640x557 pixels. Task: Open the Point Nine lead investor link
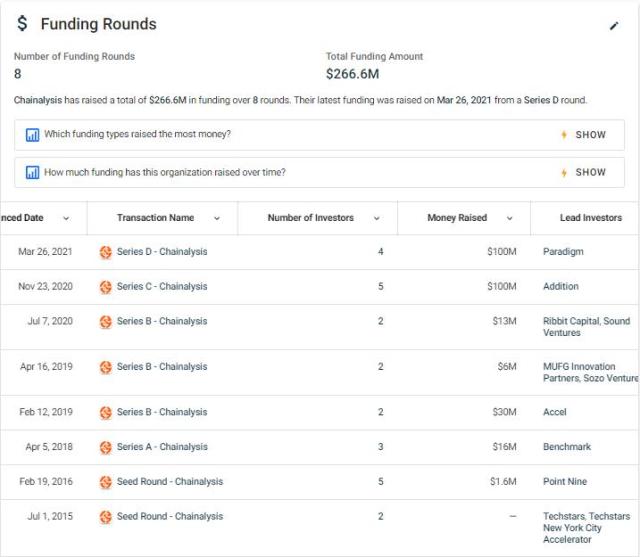(x=565, y=482)
